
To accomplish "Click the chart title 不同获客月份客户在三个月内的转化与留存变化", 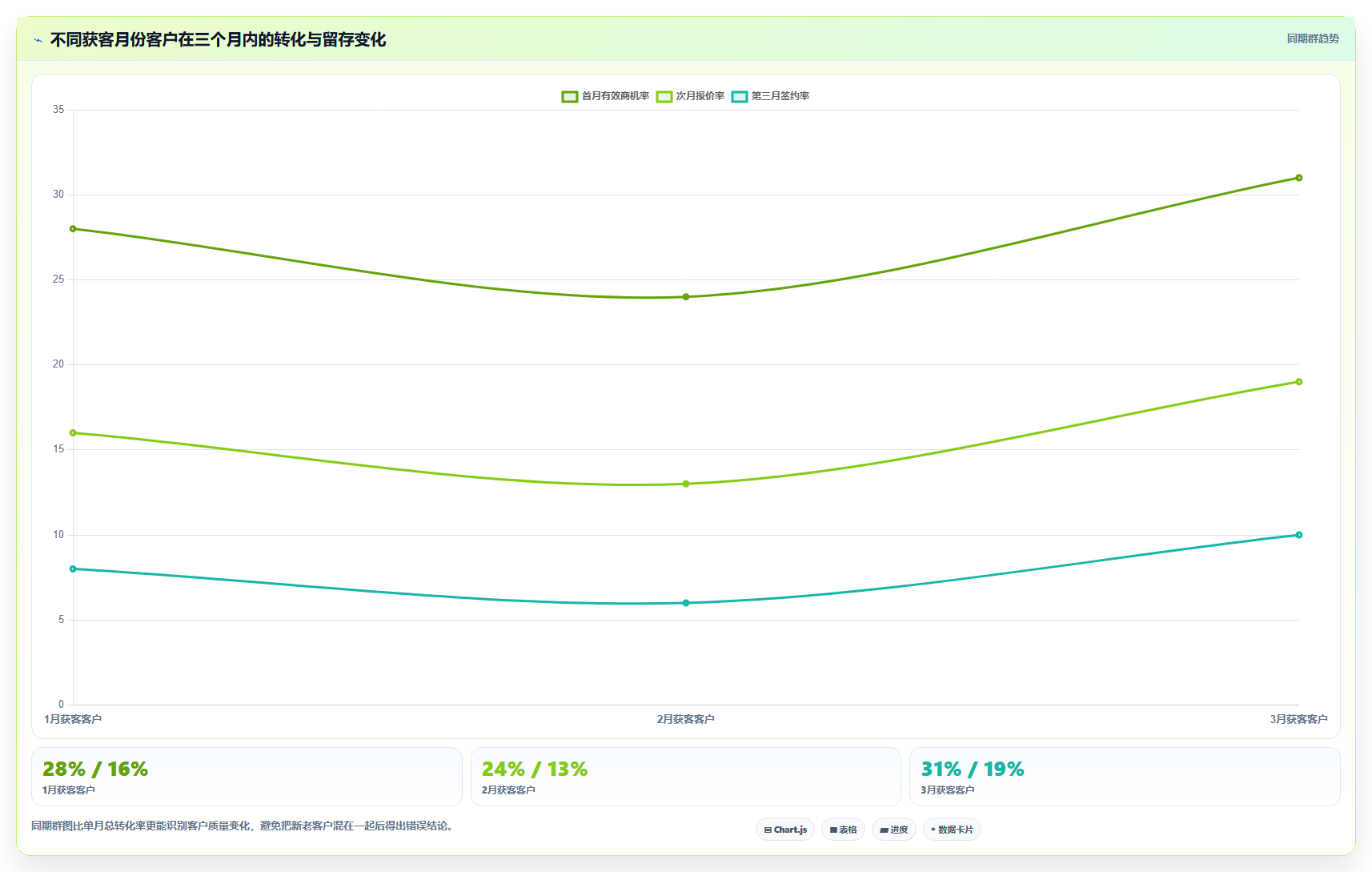I will pos(218,39).
